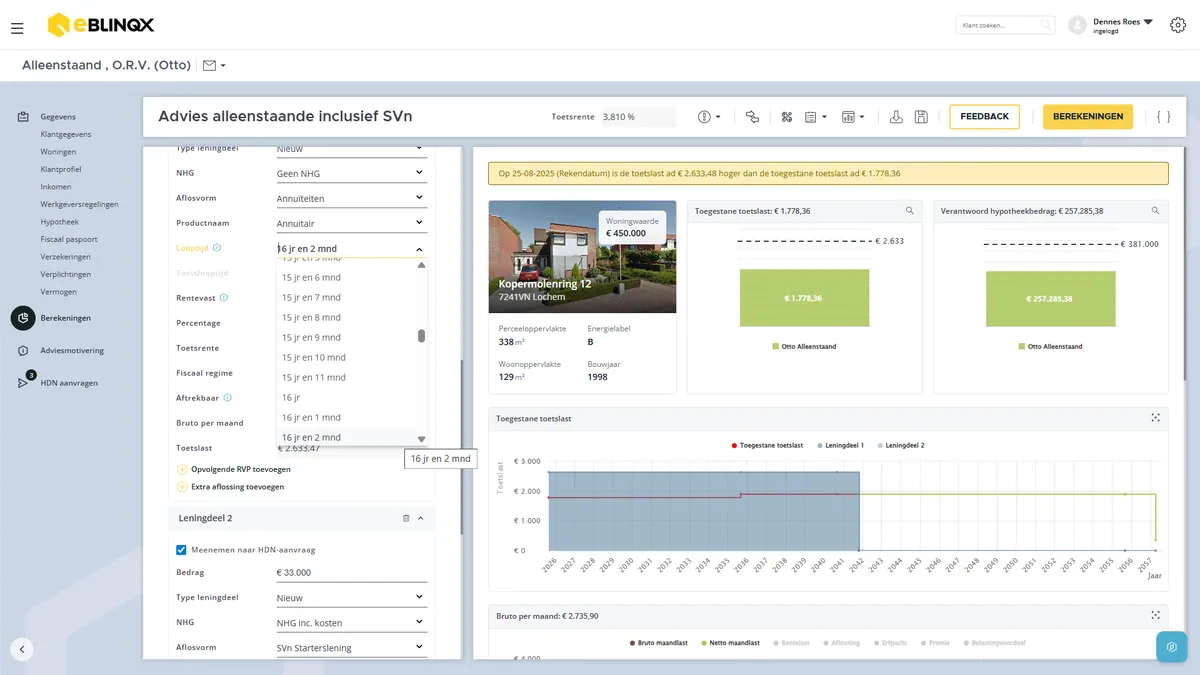Open the hamburger main menu
Screen dimensions: 1200x675
(x=17, y=28)
